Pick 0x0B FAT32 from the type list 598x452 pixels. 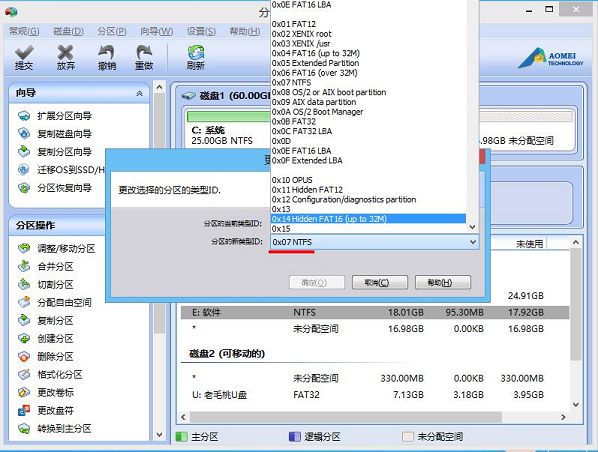click(x=294, y=121)
